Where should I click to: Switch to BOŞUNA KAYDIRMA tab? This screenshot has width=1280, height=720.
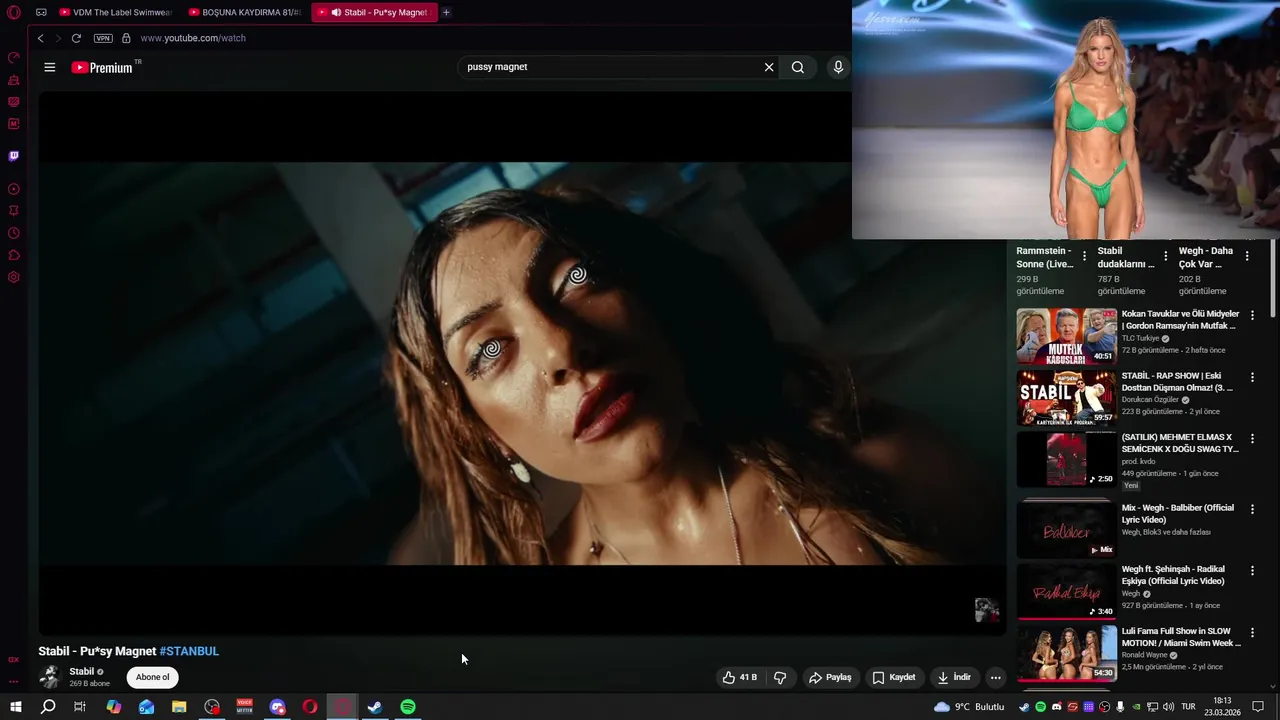click(245, 12)
